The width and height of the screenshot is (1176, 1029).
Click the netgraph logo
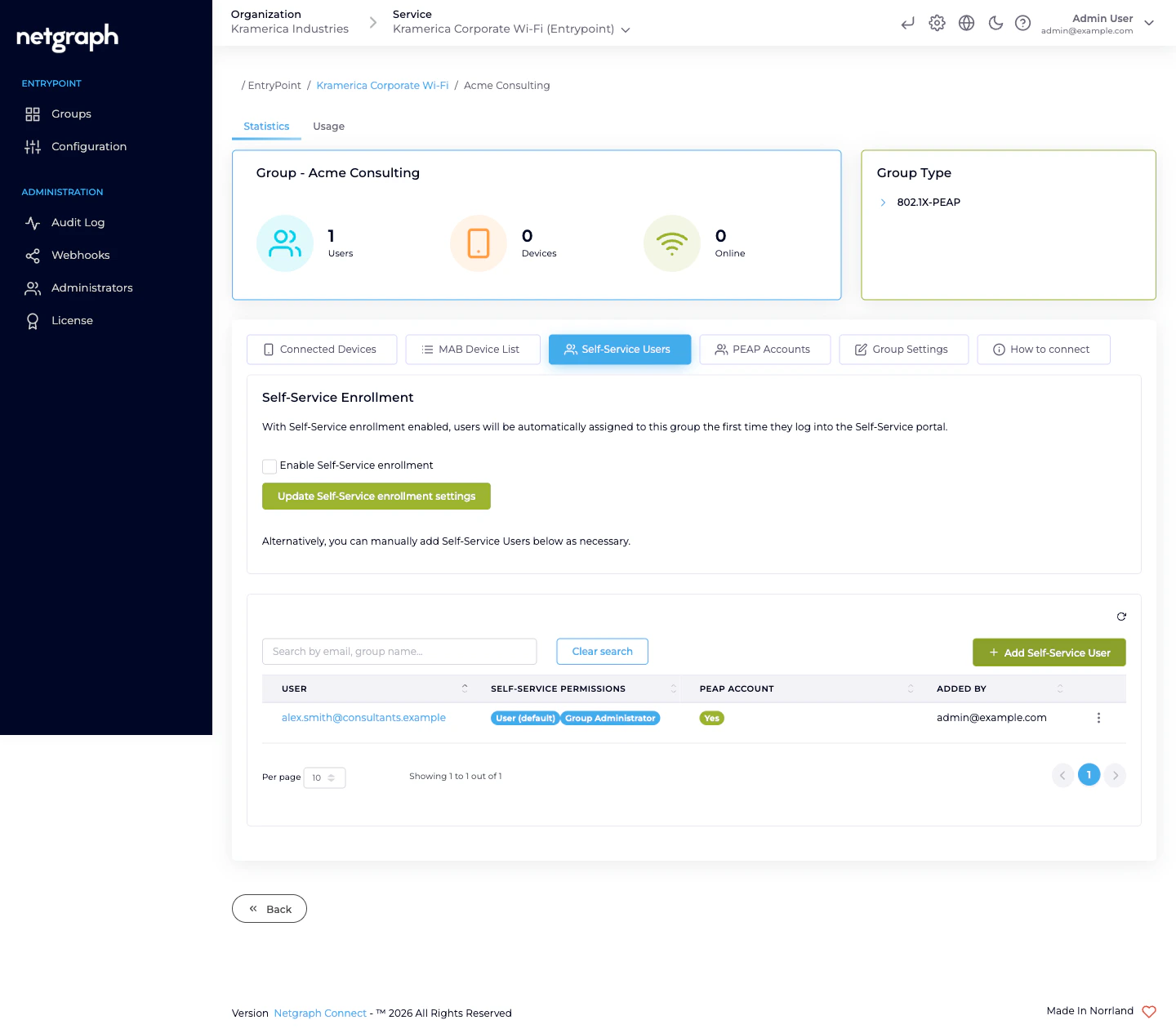click(68, 37)
